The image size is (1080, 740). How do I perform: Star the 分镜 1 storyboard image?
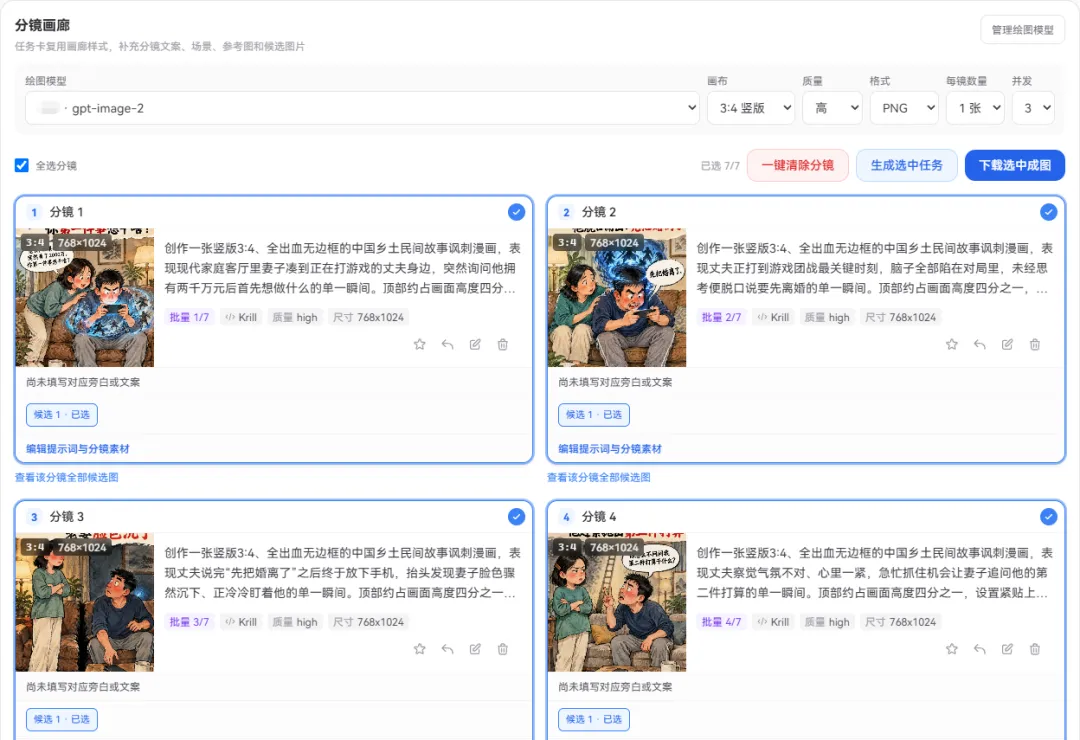click(419, 345)
